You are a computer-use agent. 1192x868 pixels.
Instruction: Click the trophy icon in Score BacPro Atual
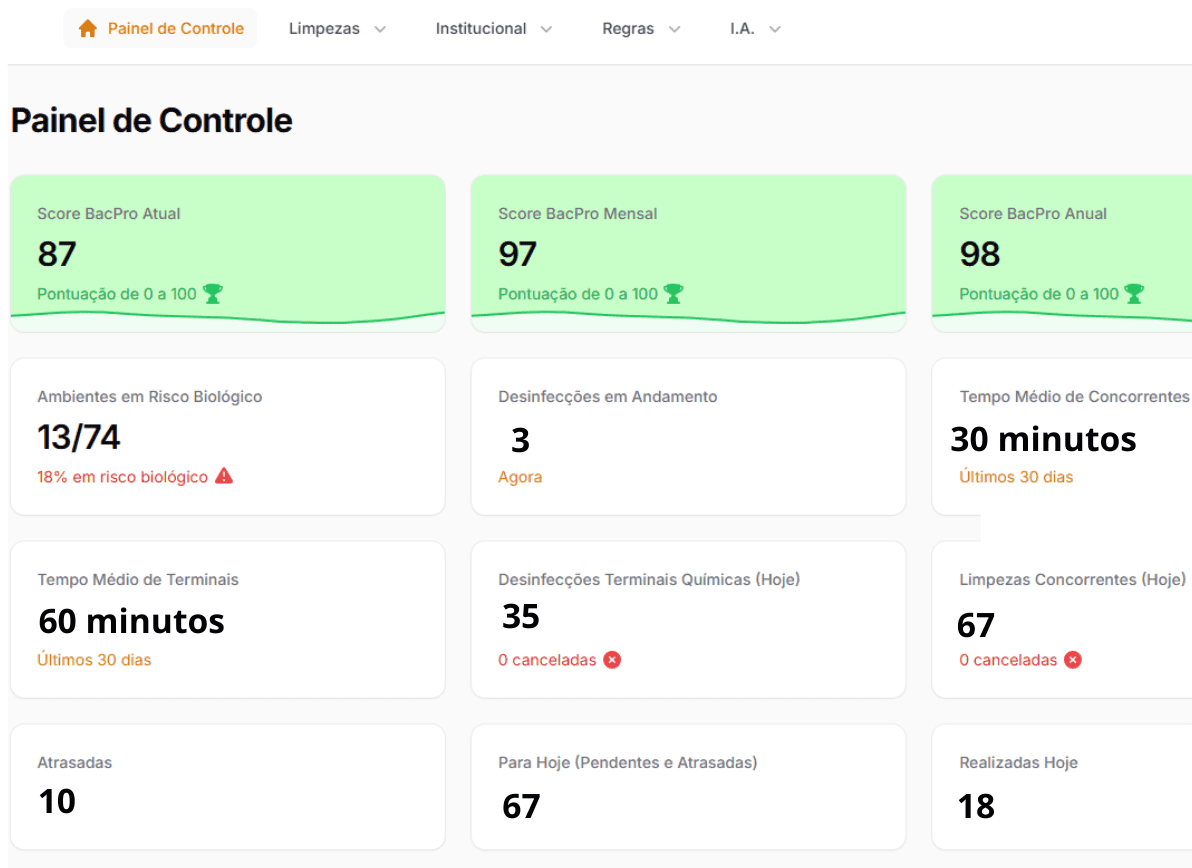point(213,293)
